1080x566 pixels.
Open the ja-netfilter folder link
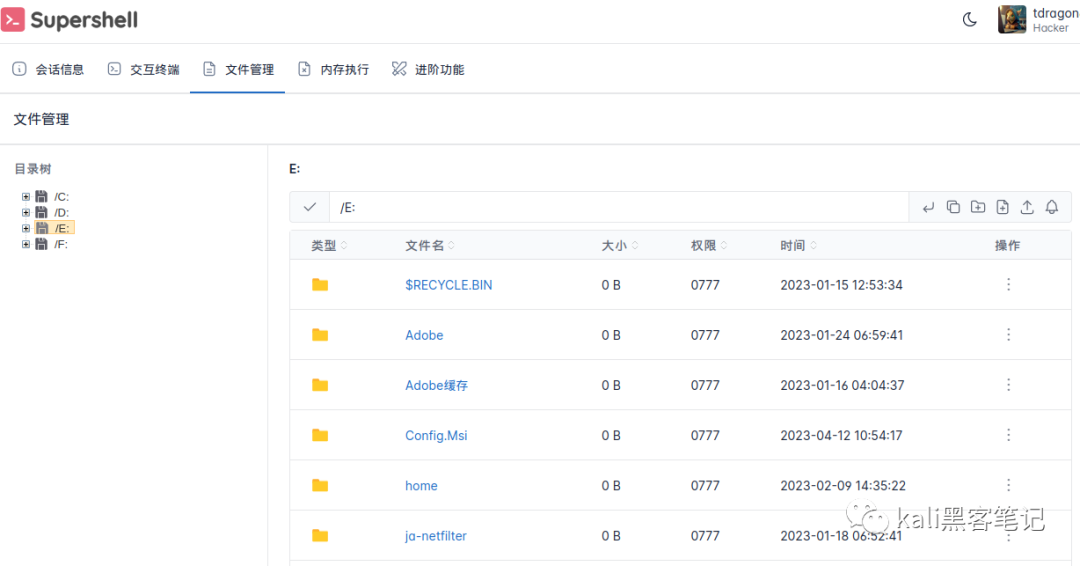(x=435, y=536)
